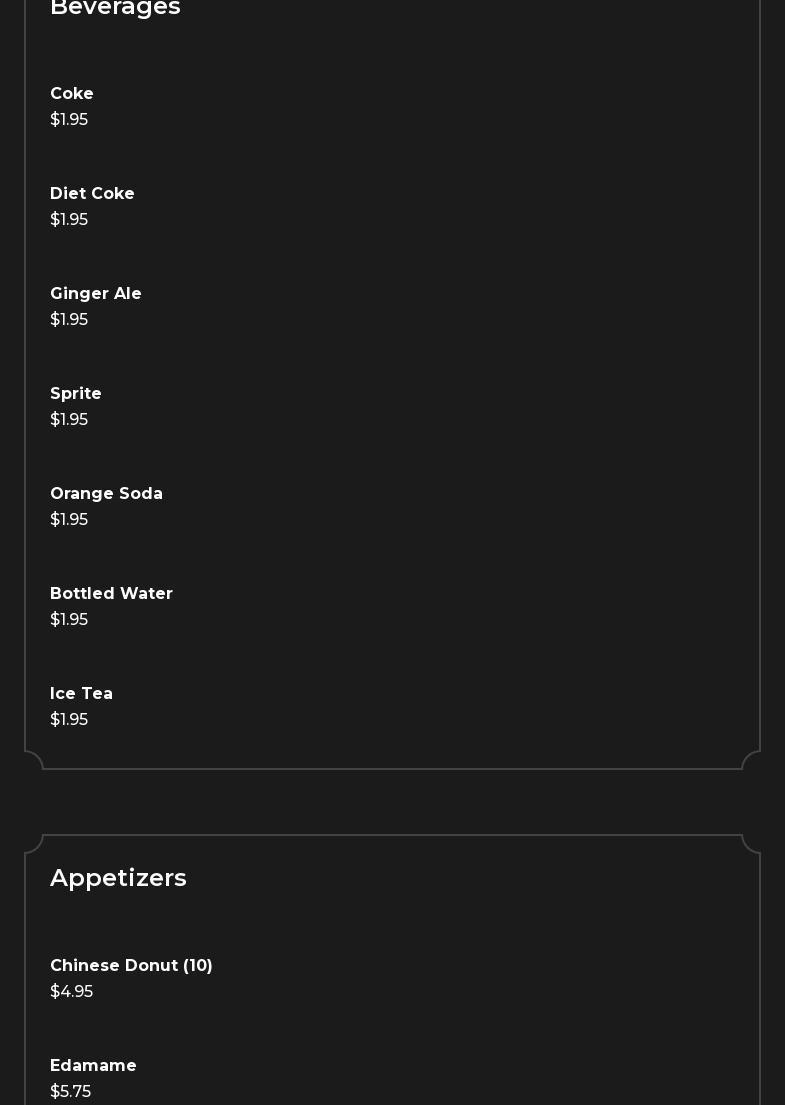Click the price under Sprite
The image size is (785, 1105).
[x=69, y=420]
